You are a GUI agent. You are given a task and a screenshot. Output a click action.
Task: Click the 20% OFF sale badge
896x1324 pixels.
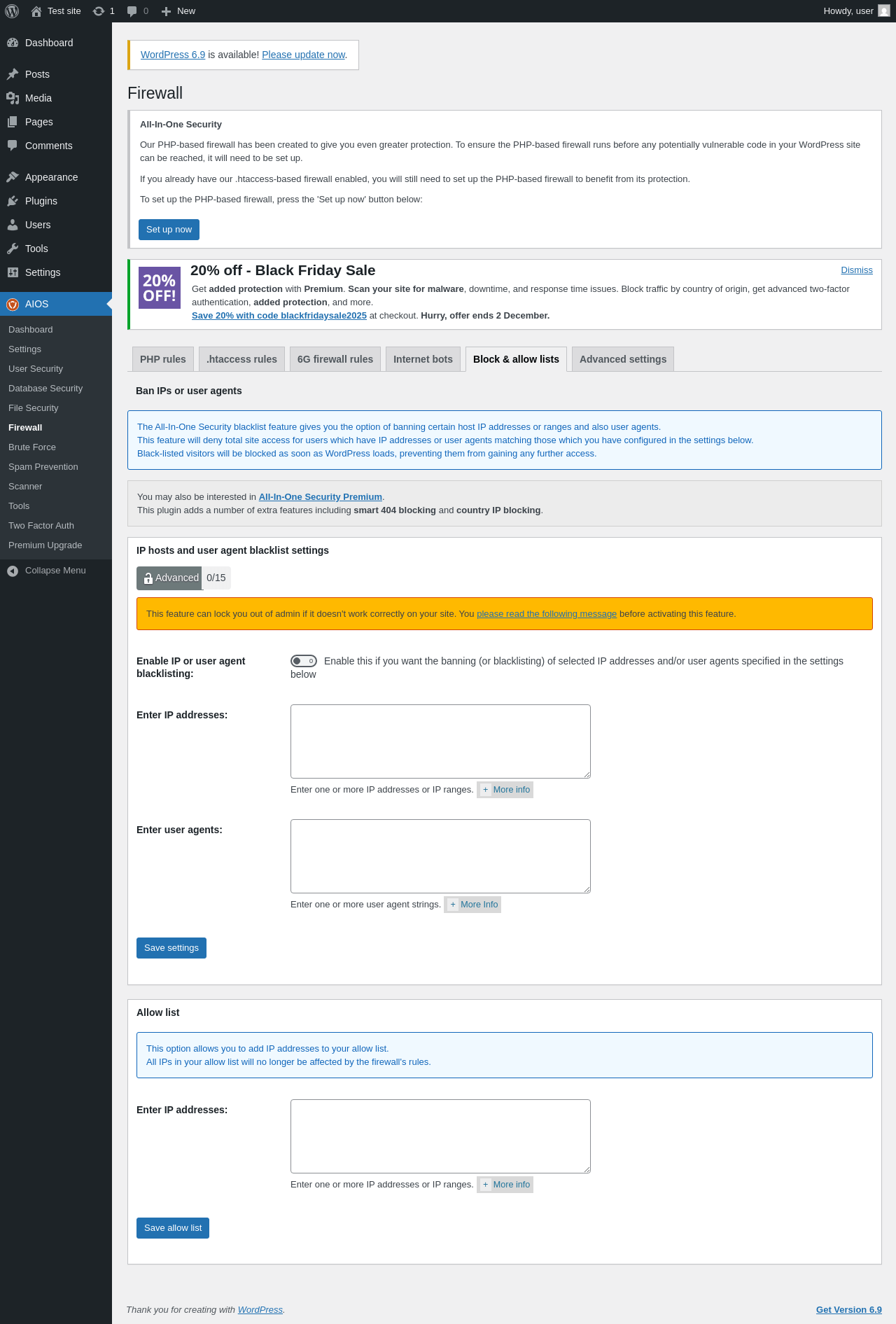(160, 288)
